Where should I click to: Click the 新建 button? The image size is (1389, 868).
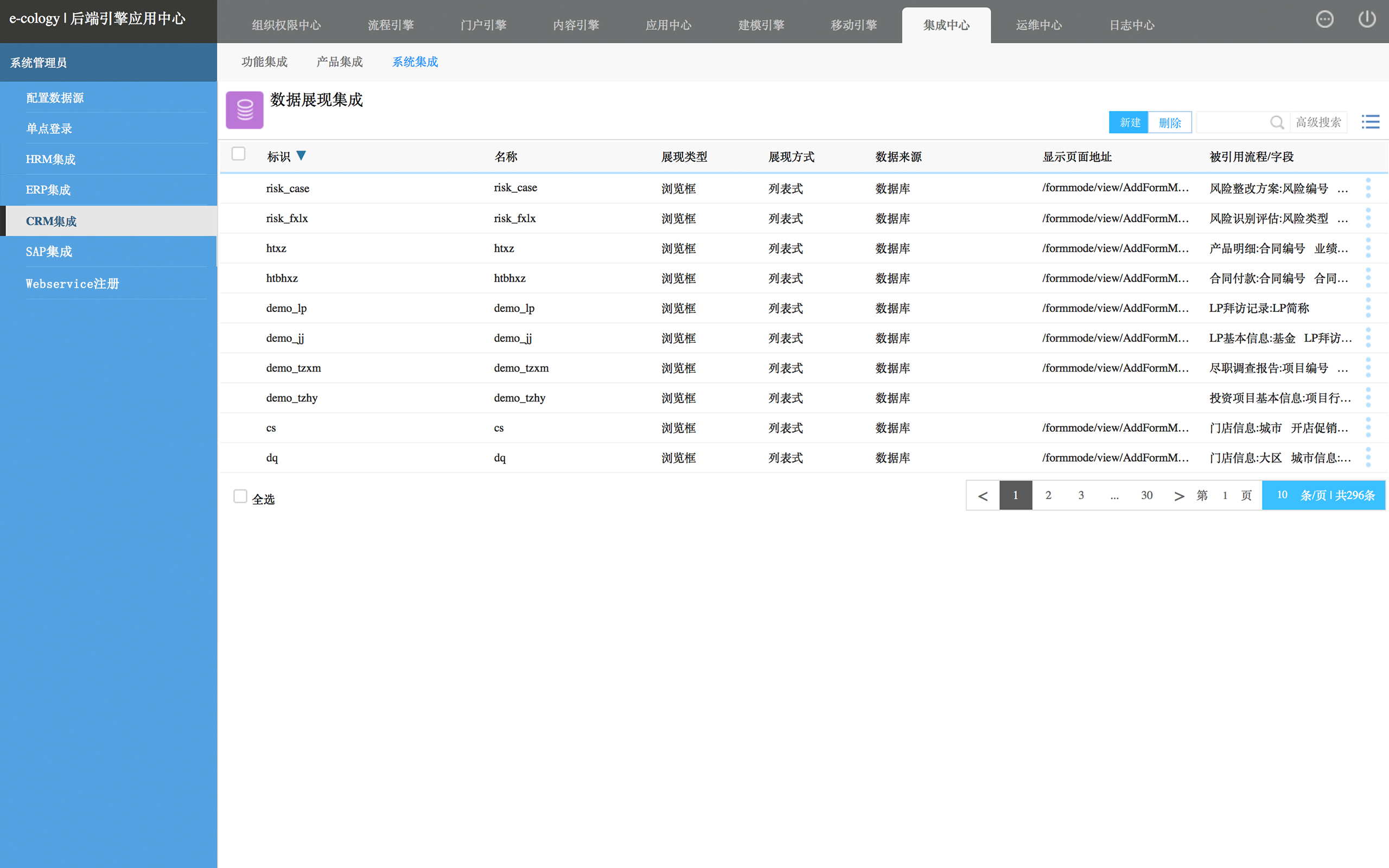(1129, 122)
